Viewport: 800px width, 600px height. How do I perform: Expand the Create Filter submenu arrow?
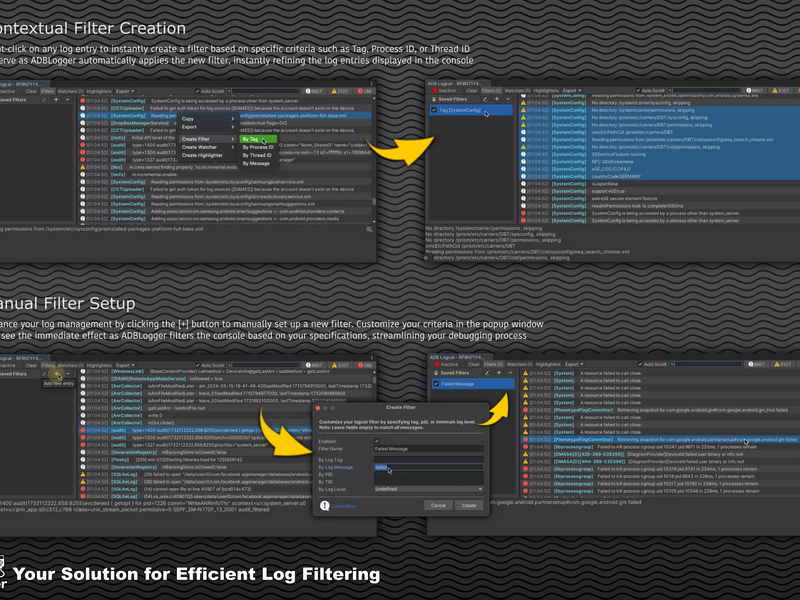point(233,139)
